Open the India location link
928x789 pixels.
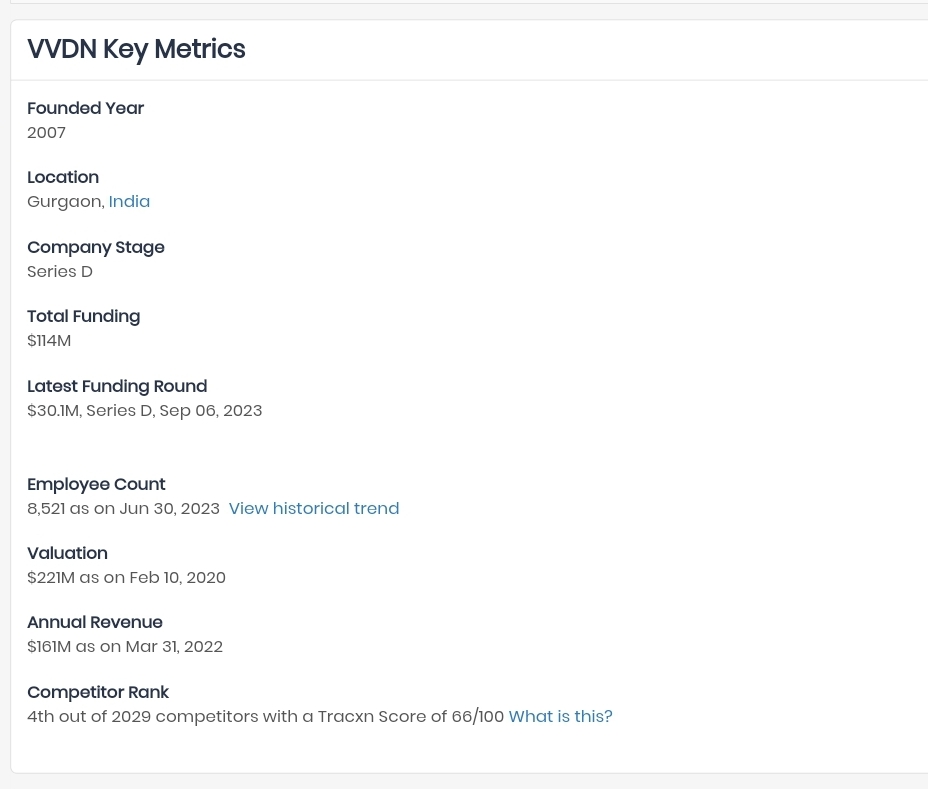129,202
